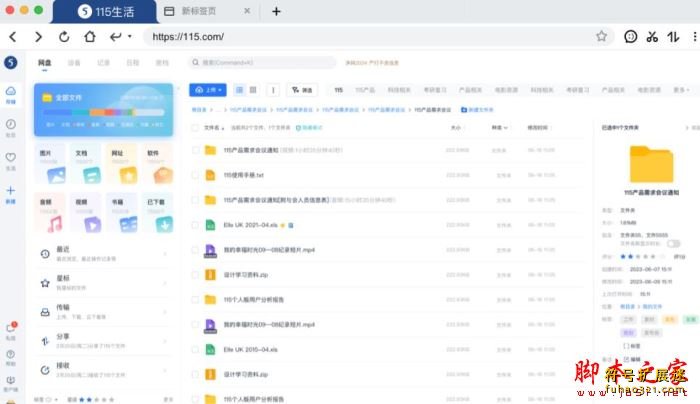Open the 书籍 books category tile
The height and width of the screenshot is (404, 700).
(121, 213)
